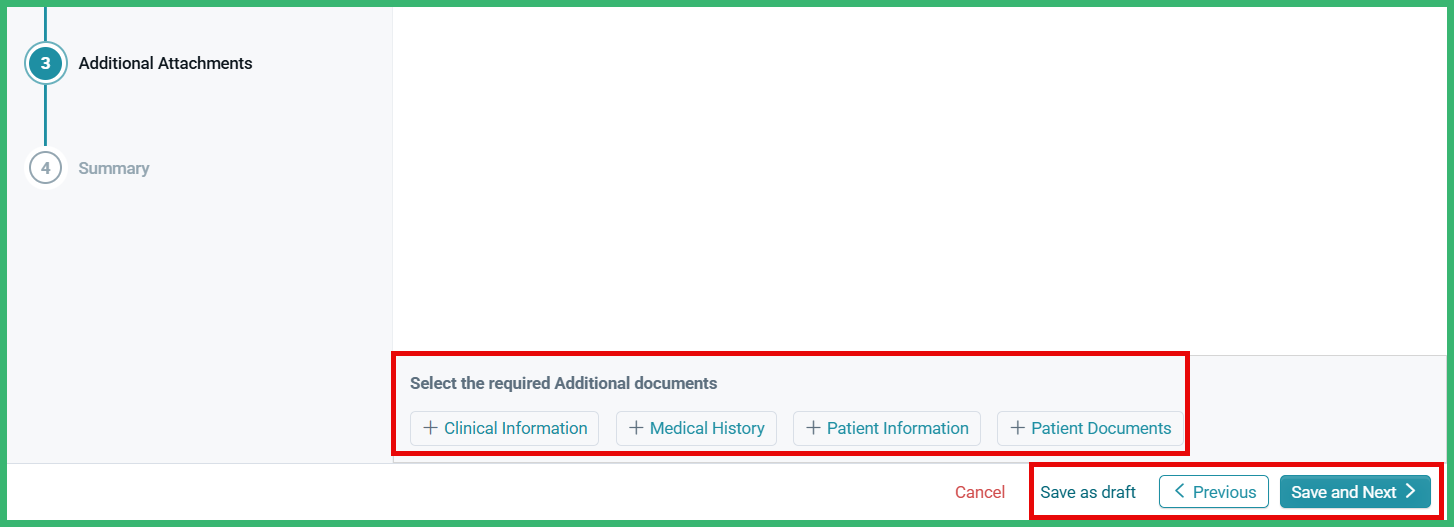
Task: Click the step 4 circle indicator
Action: coord(45,168)
